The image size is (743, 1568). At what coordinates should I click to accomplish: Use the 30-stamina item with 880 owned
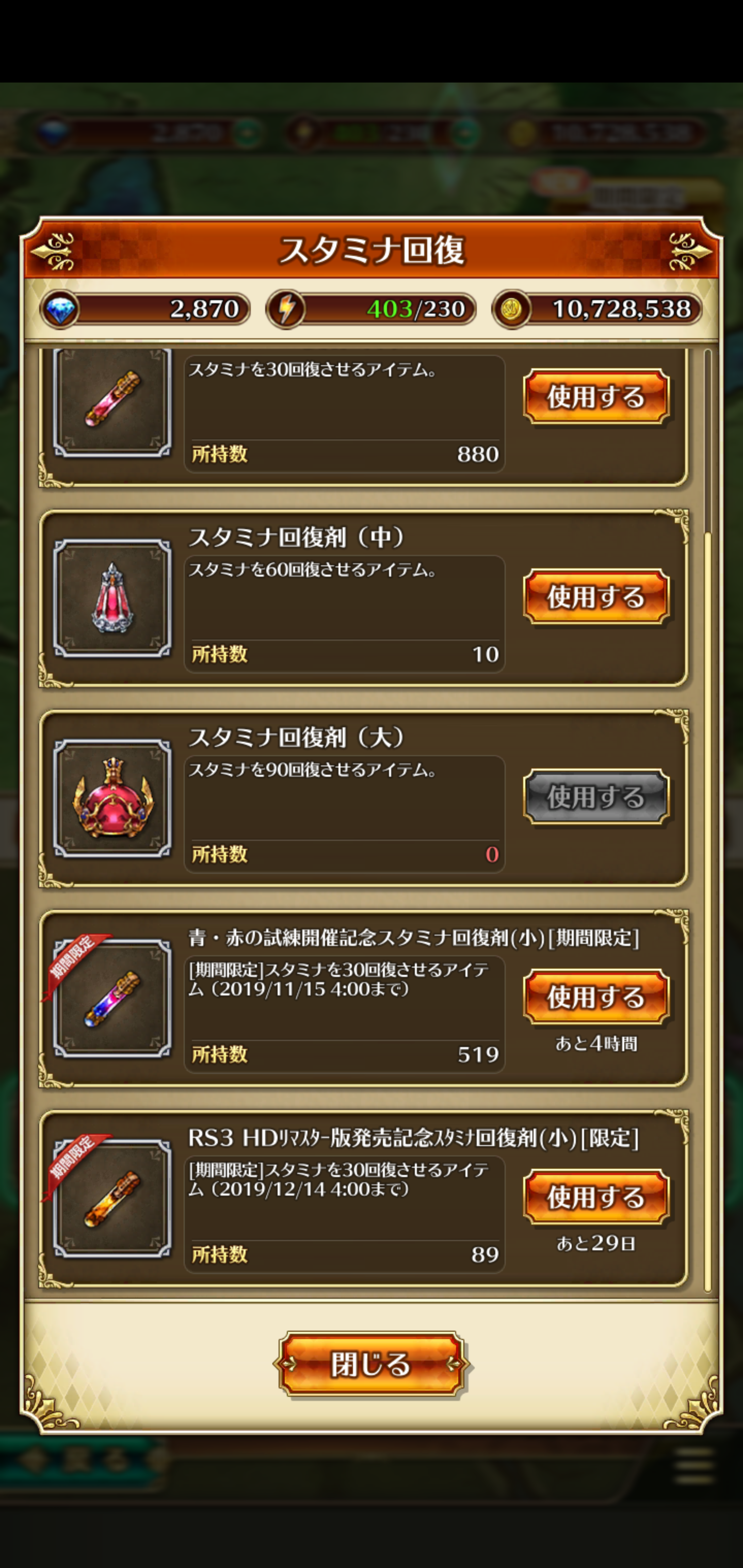(x=596, y=397)
